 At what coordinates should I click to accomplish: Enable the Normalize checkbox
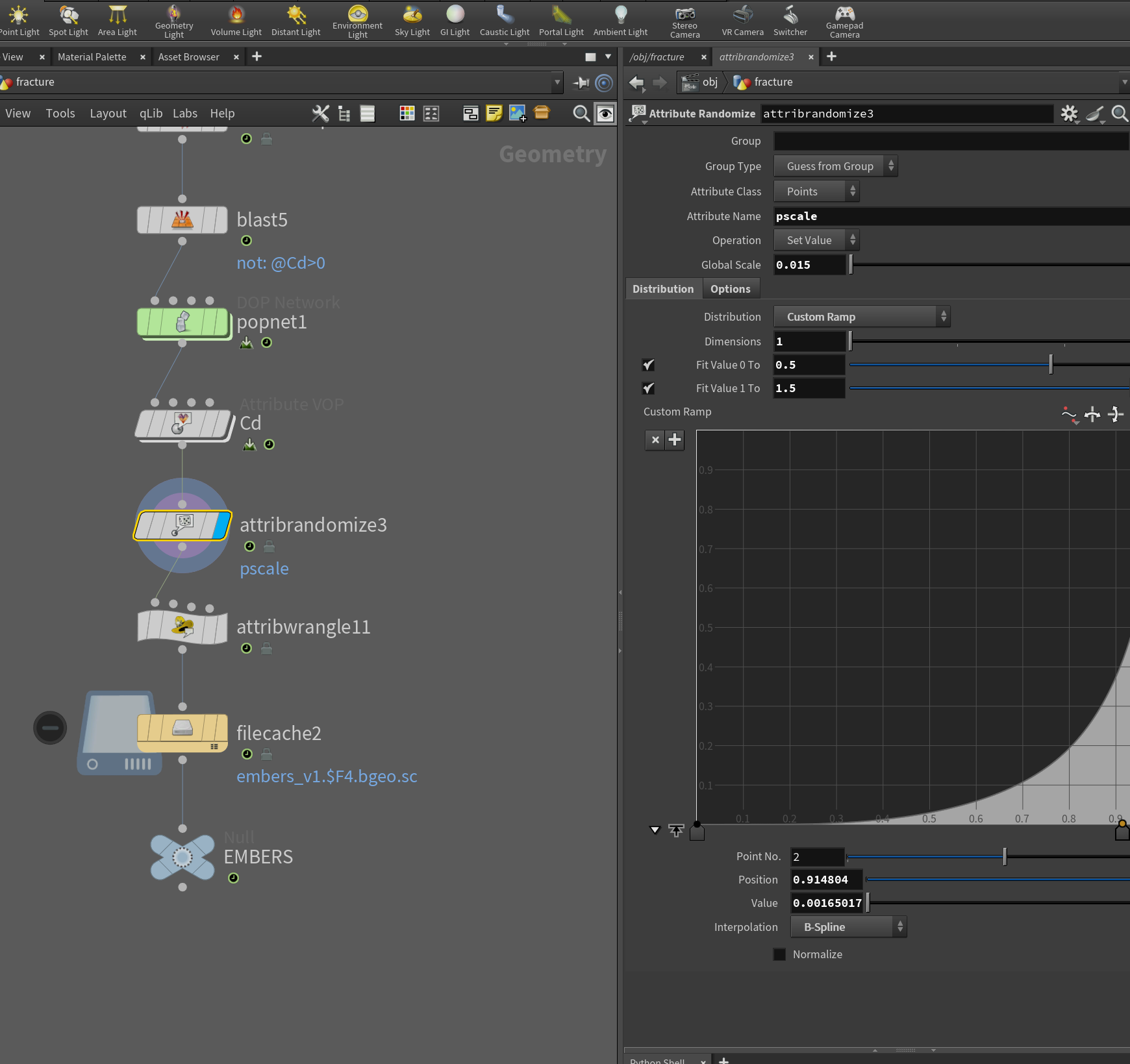pyautogui.click(x=779, y=954)
